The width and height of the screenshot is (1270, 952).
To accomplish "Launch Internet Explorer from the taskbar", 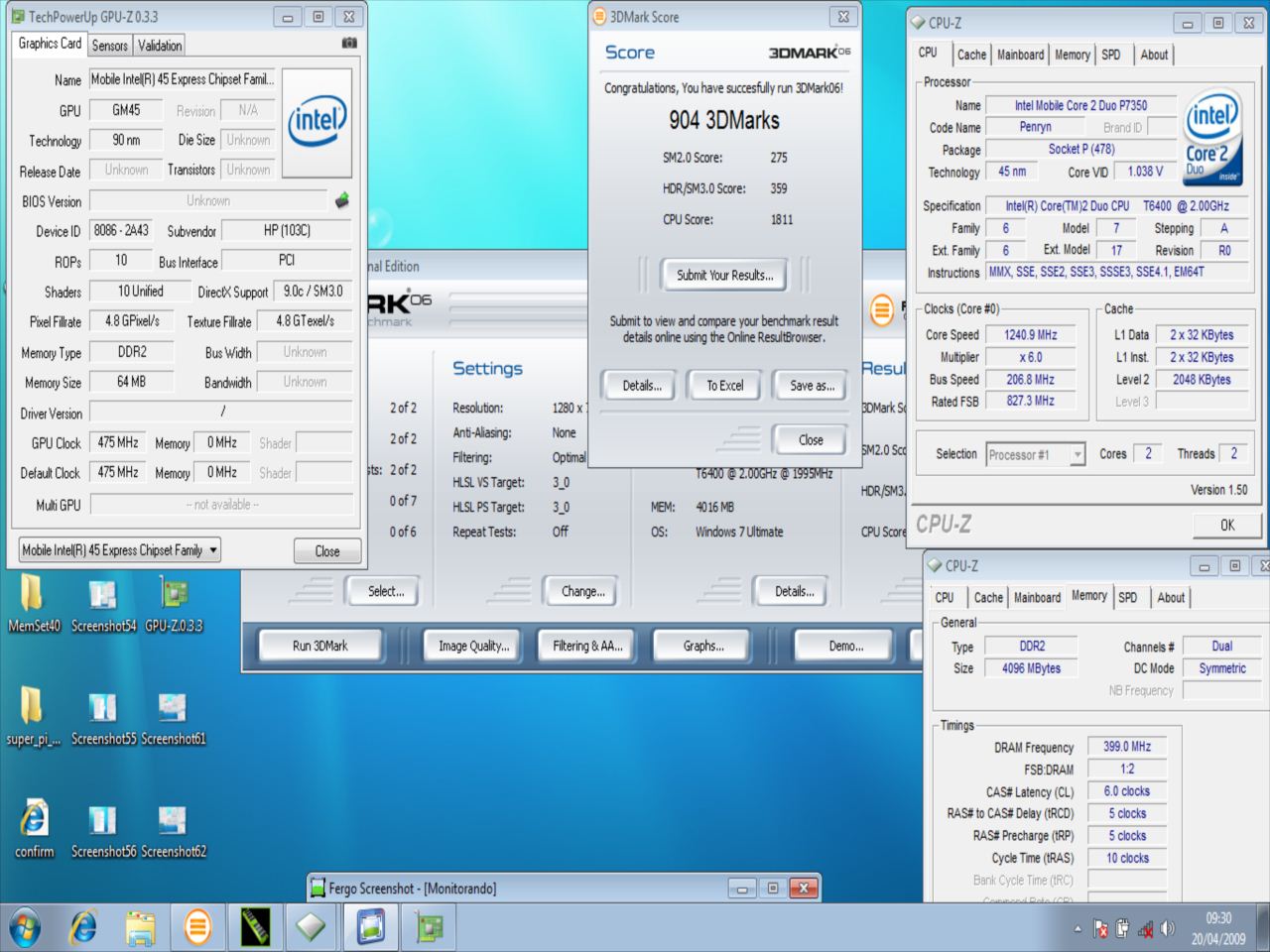I will click(x=83, y=927).
